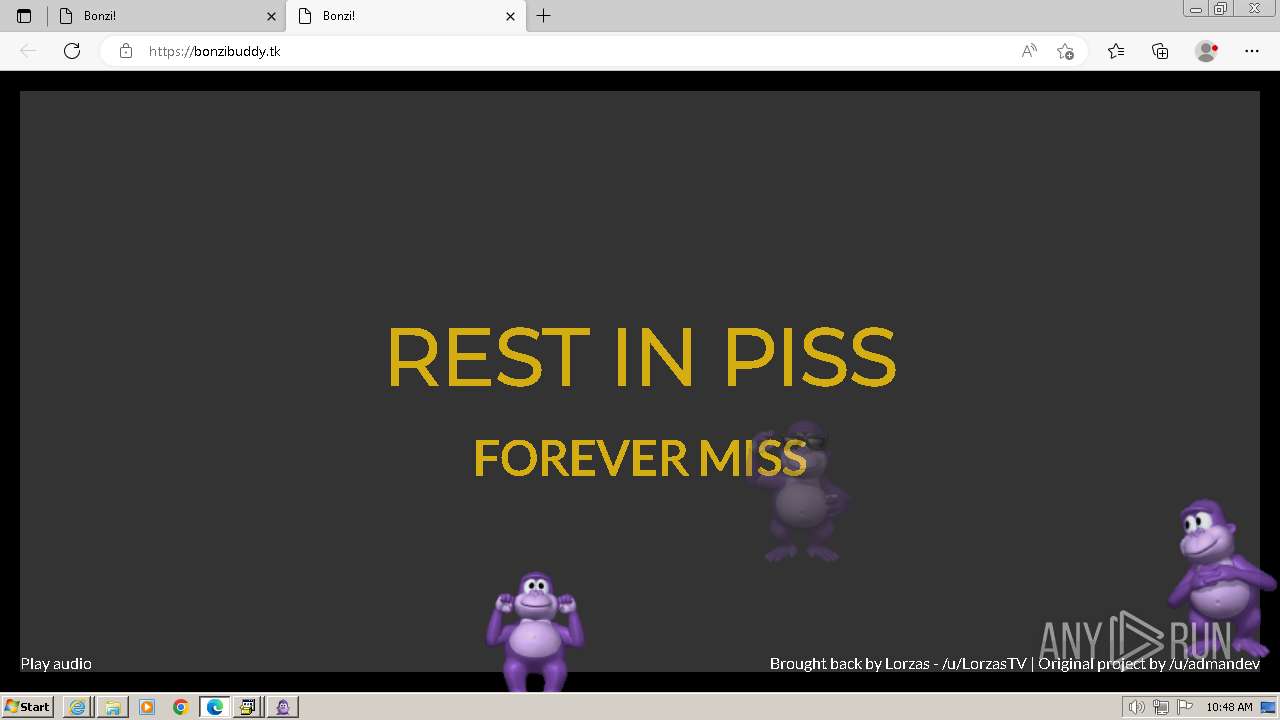Click the FOREVER MISS subheading
1280x720 pixels.
640,458
